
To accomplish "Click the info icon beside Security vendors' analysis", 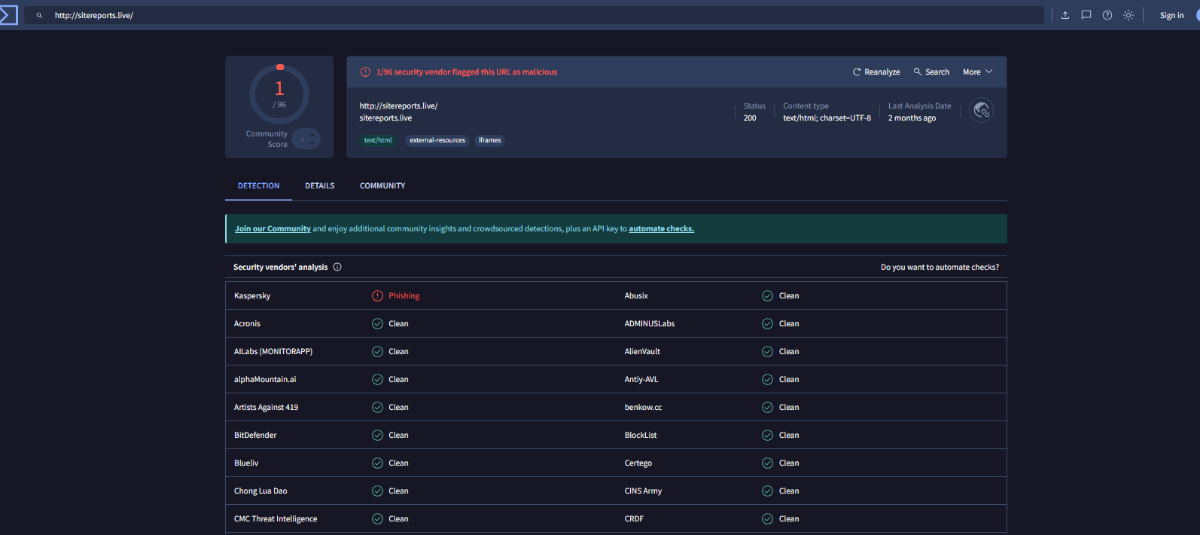I will tap(337, 267).
